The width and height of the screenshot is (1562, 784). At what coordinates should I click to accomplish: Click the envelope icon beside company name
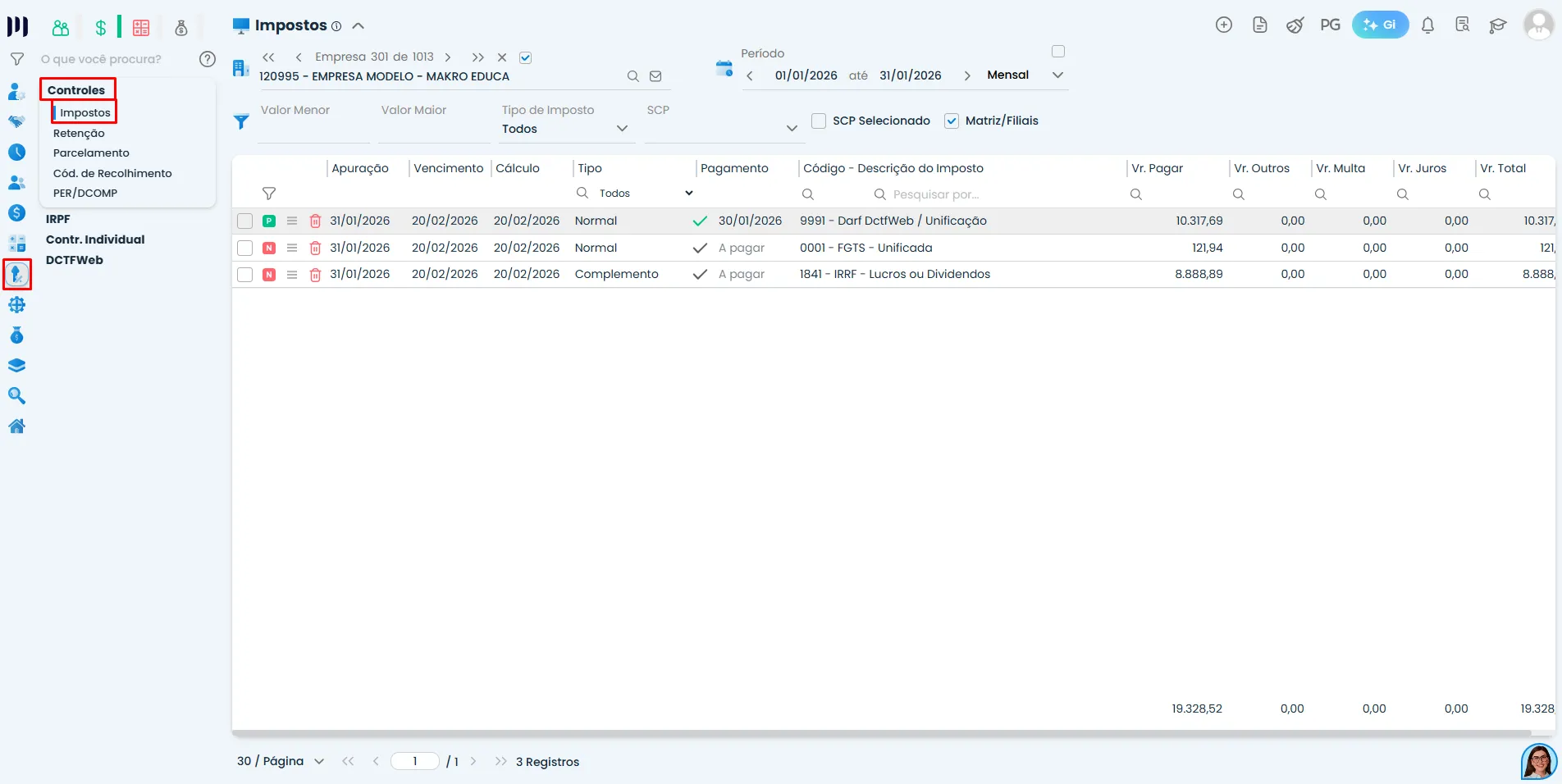tap(655, 76)
